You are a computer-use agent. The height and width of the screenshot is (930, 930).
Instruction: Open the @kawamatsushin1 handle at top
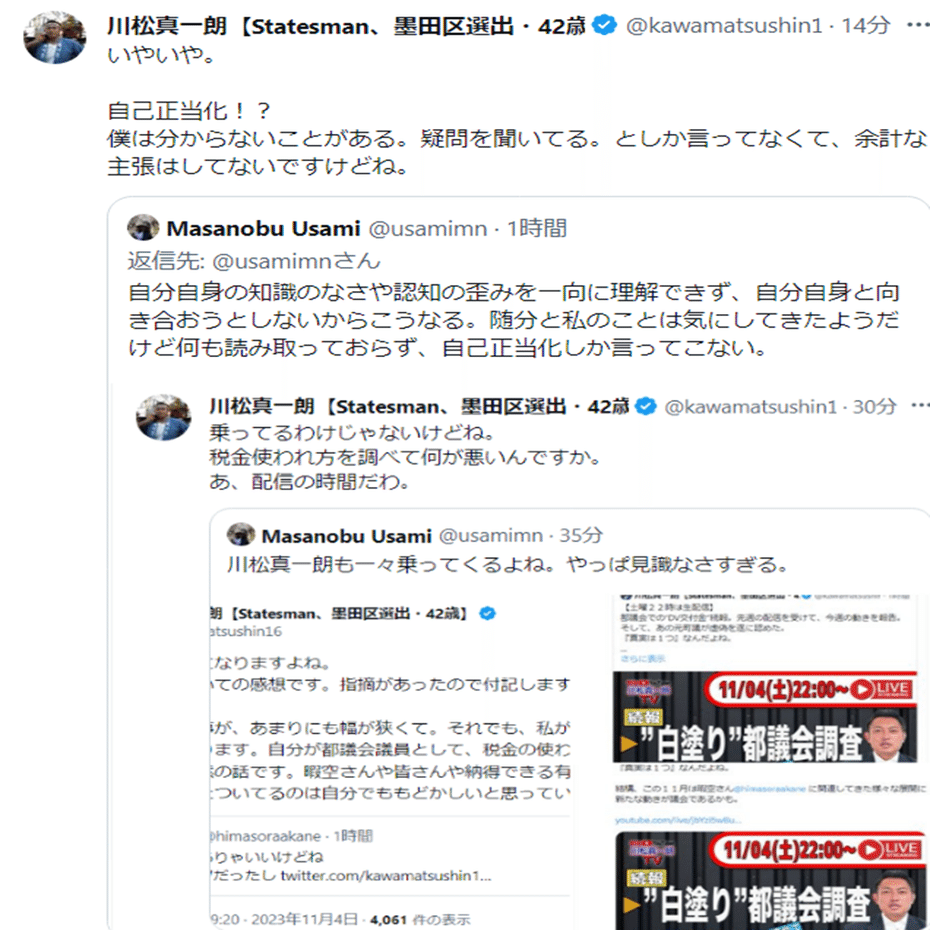point(724,26)
